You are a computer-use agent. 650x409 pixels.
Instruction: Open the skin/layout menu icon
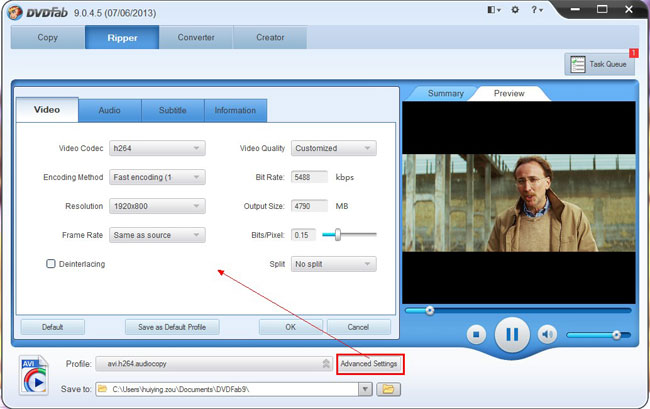click(x=494, y=10)
